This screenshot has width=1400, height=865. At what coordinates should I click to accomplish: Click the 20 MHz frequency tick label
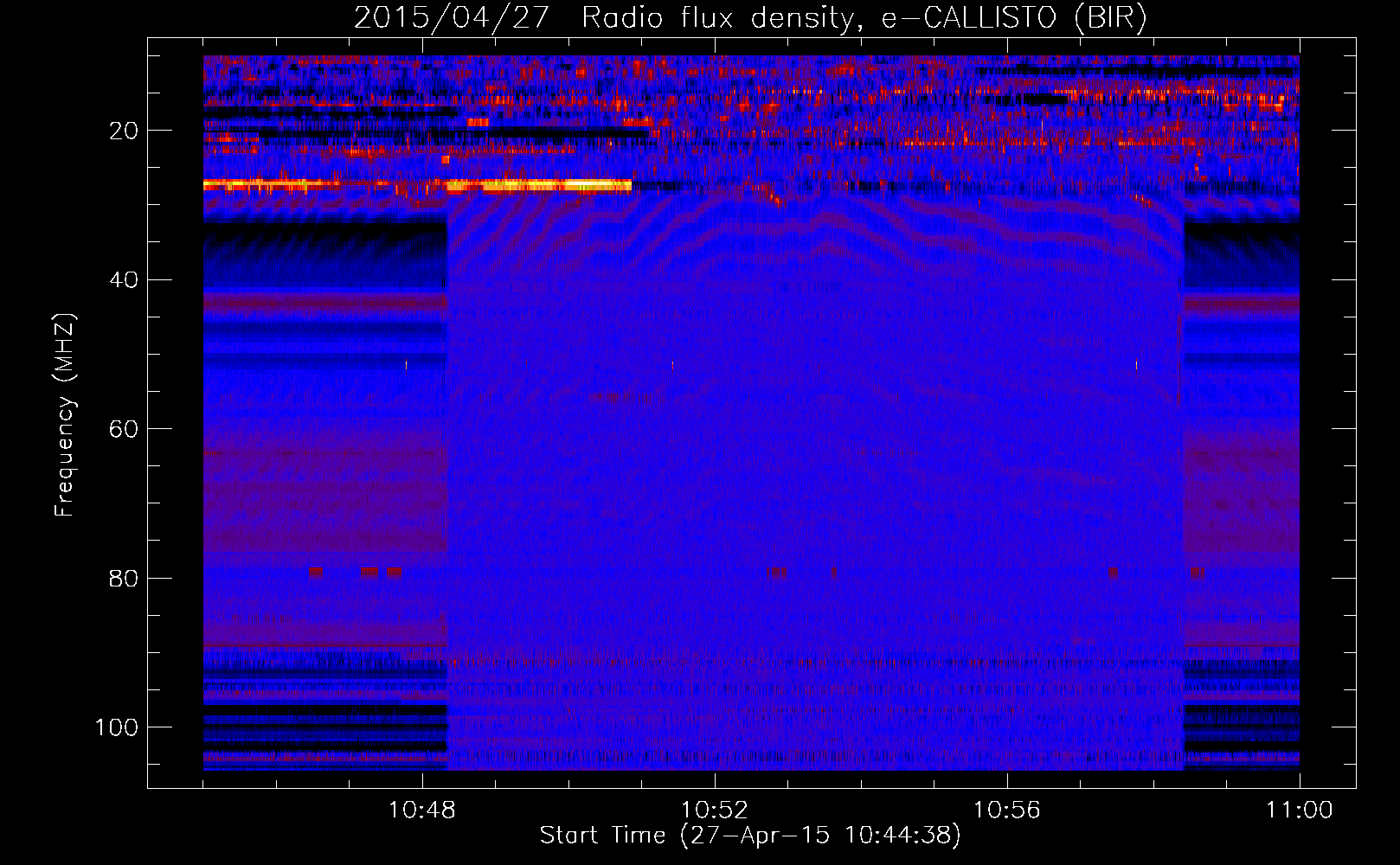124,131
